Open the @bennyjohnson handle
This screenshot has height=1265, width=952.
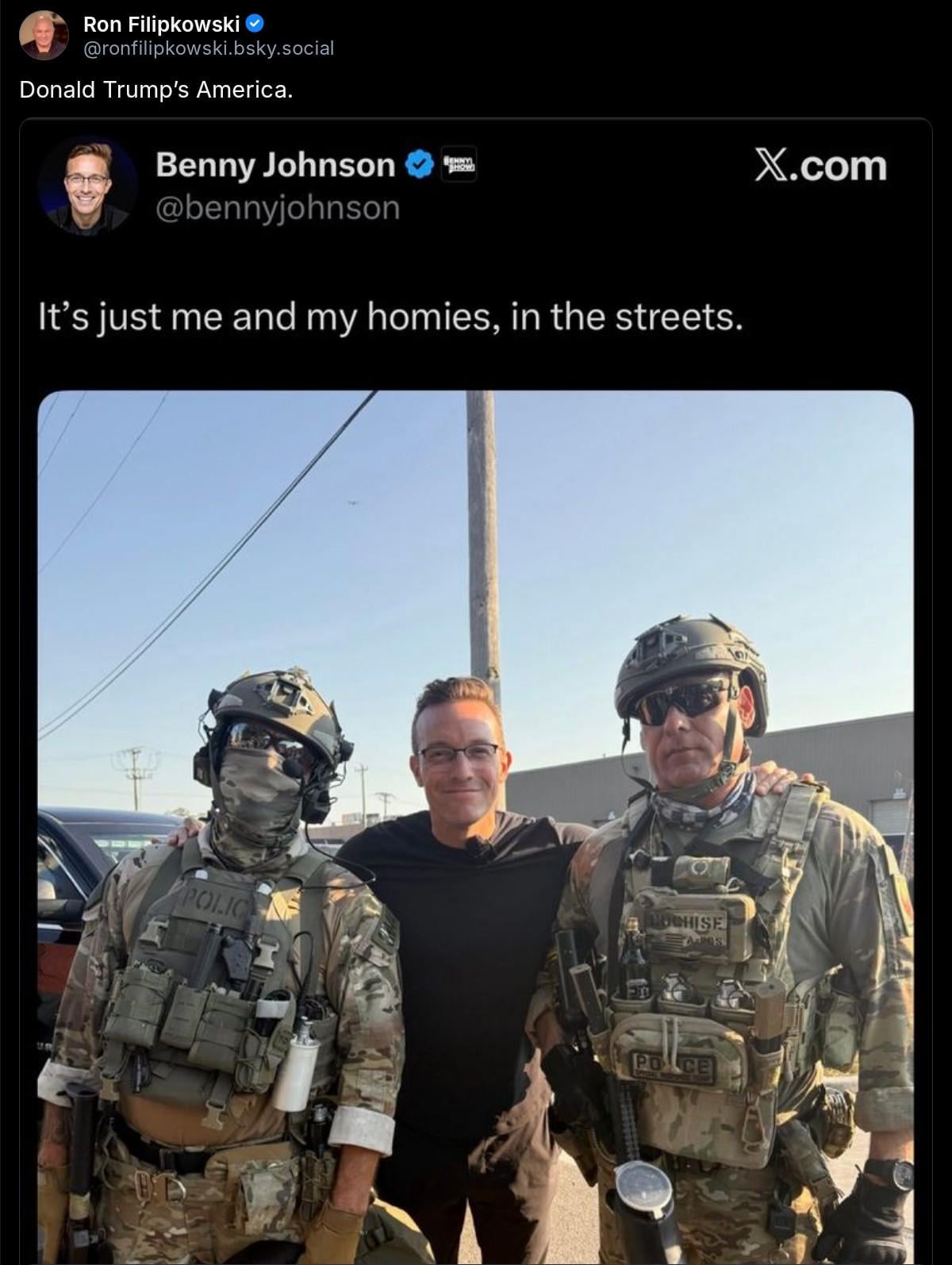pos(278,208)
